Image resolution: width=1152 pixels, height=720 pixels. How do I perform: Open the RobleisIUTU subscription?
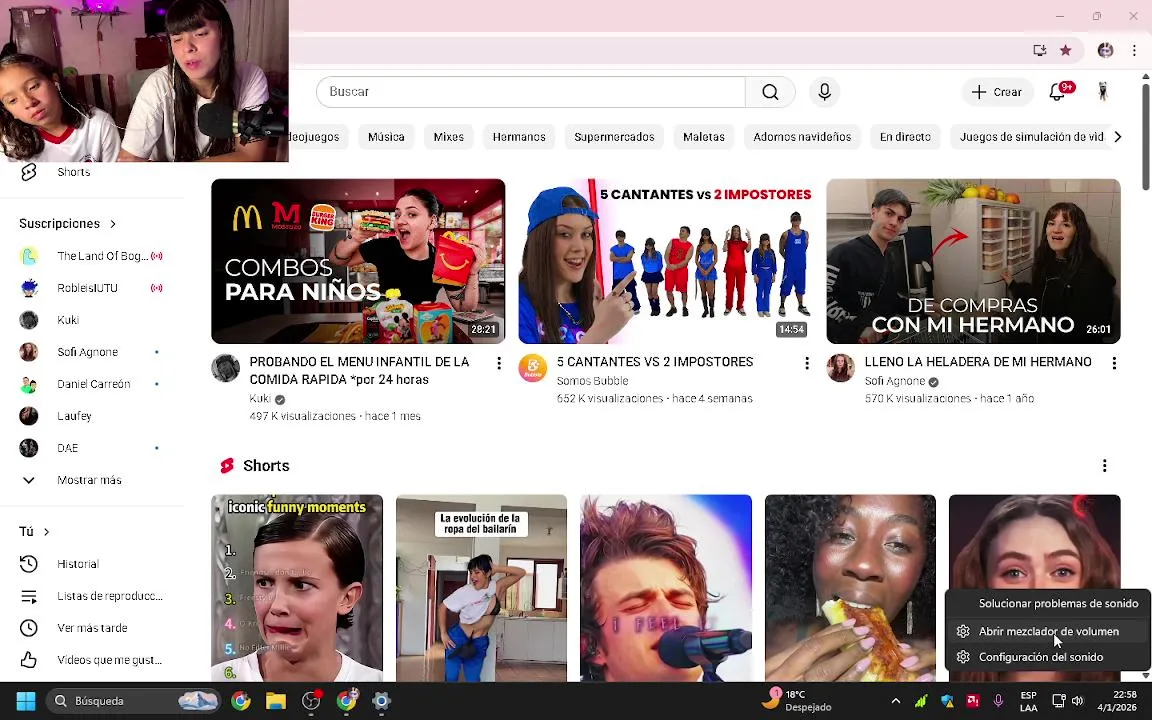pos(92,288)
